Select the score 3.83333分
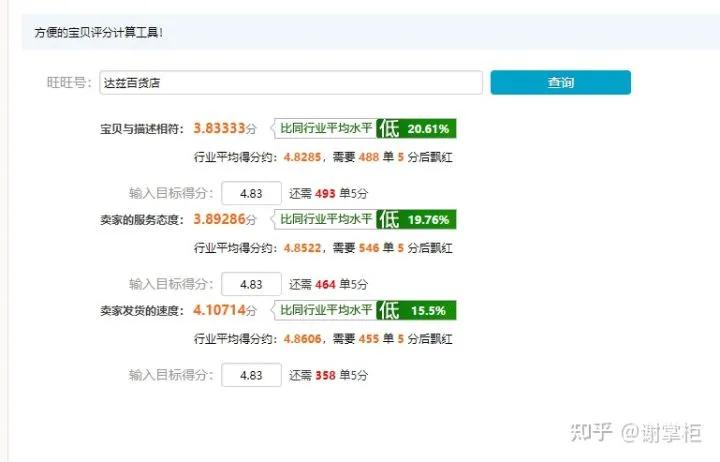 point(225,128)
